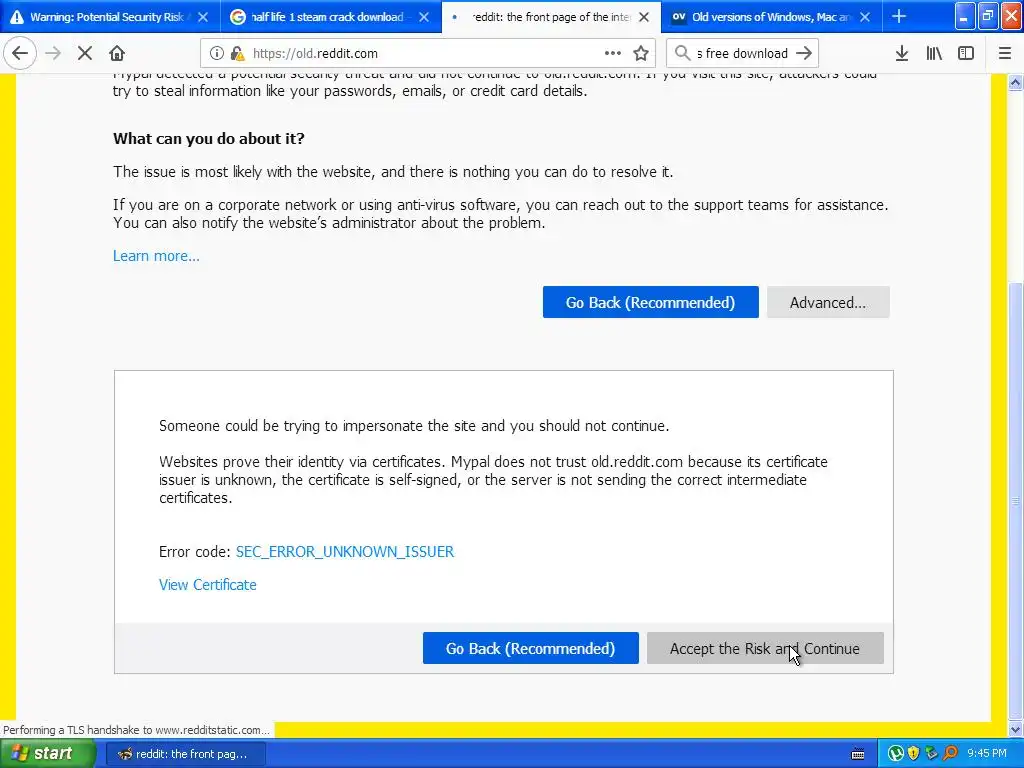
Task: Minimize the browser window
Action: tap(965, 17)
